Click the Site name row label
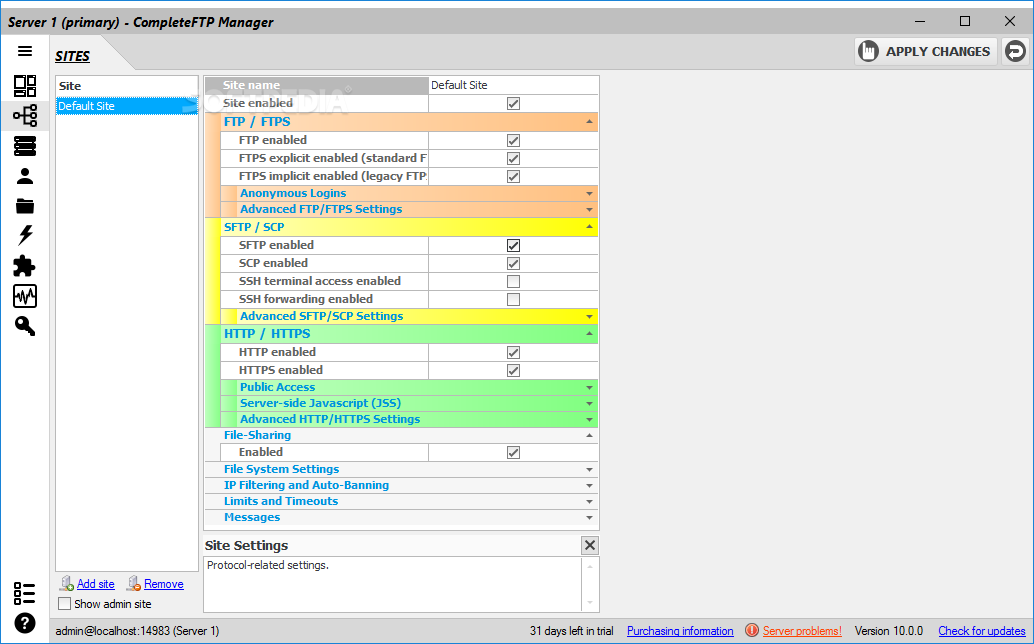Image resolution: width=1034 pixels, height=644 pixels. 251,85
